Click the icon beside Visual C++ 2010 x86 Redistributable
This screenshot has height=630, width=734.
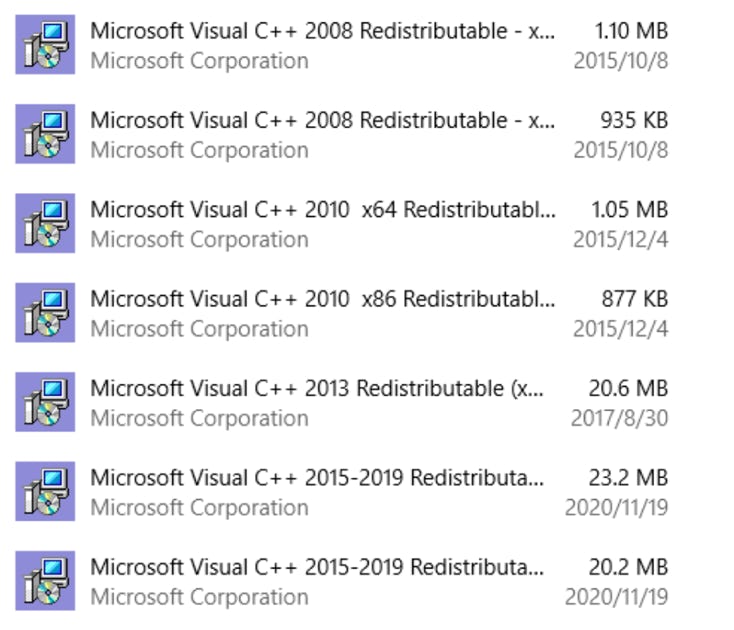(45, 313)
